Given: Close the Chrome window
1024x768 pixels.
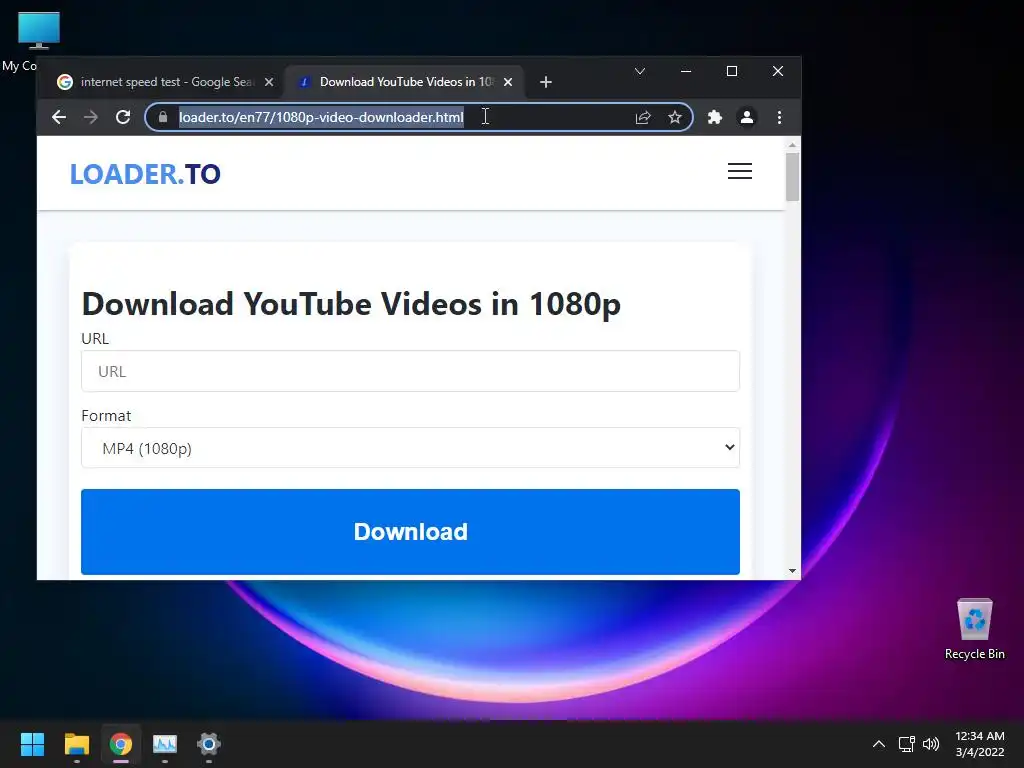Looking at the screenshot, I should coord(778,71).
